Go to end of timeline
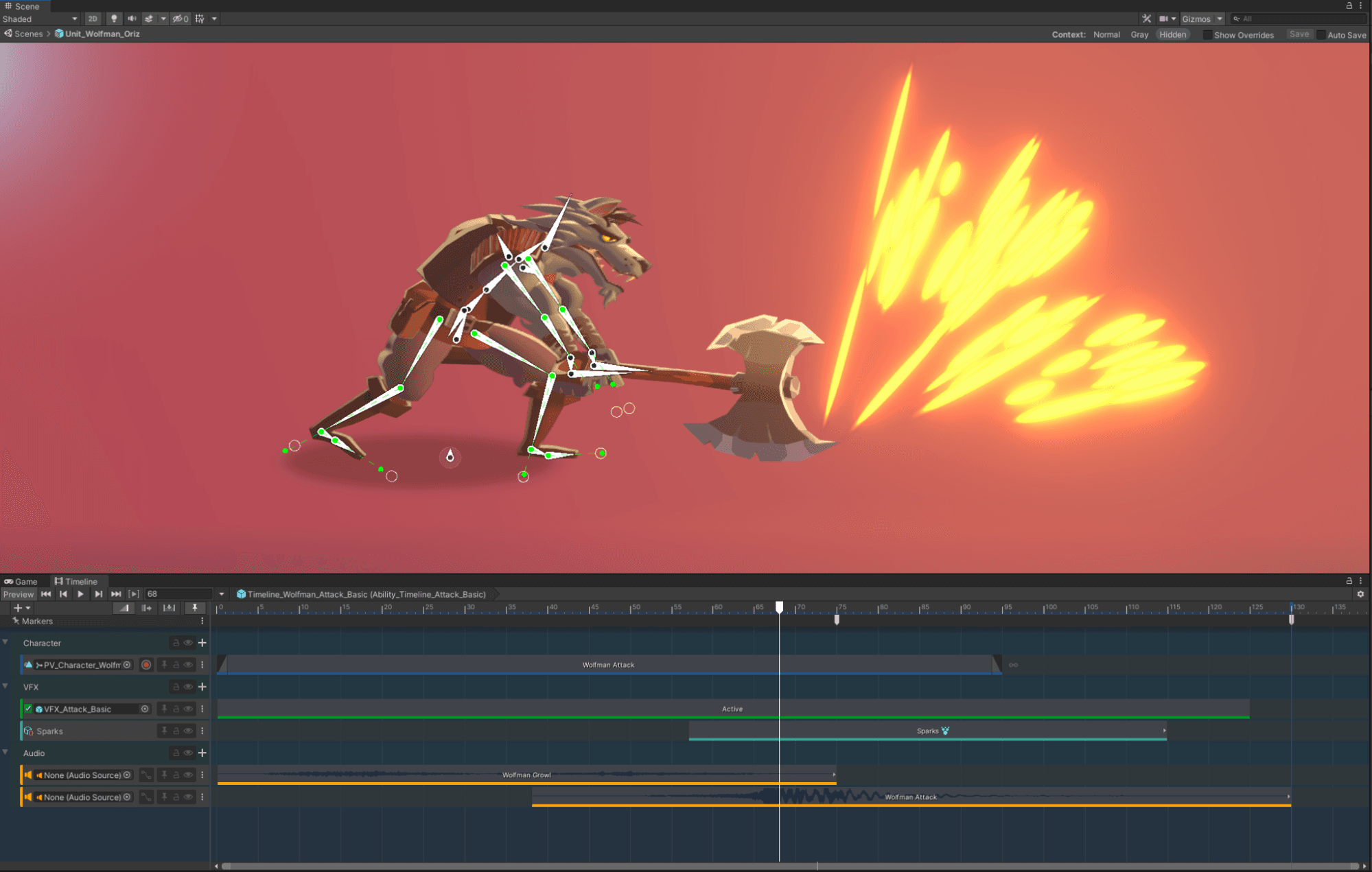Image resolution: width=1372 pixels, height=872 pixels. [116, 594]
